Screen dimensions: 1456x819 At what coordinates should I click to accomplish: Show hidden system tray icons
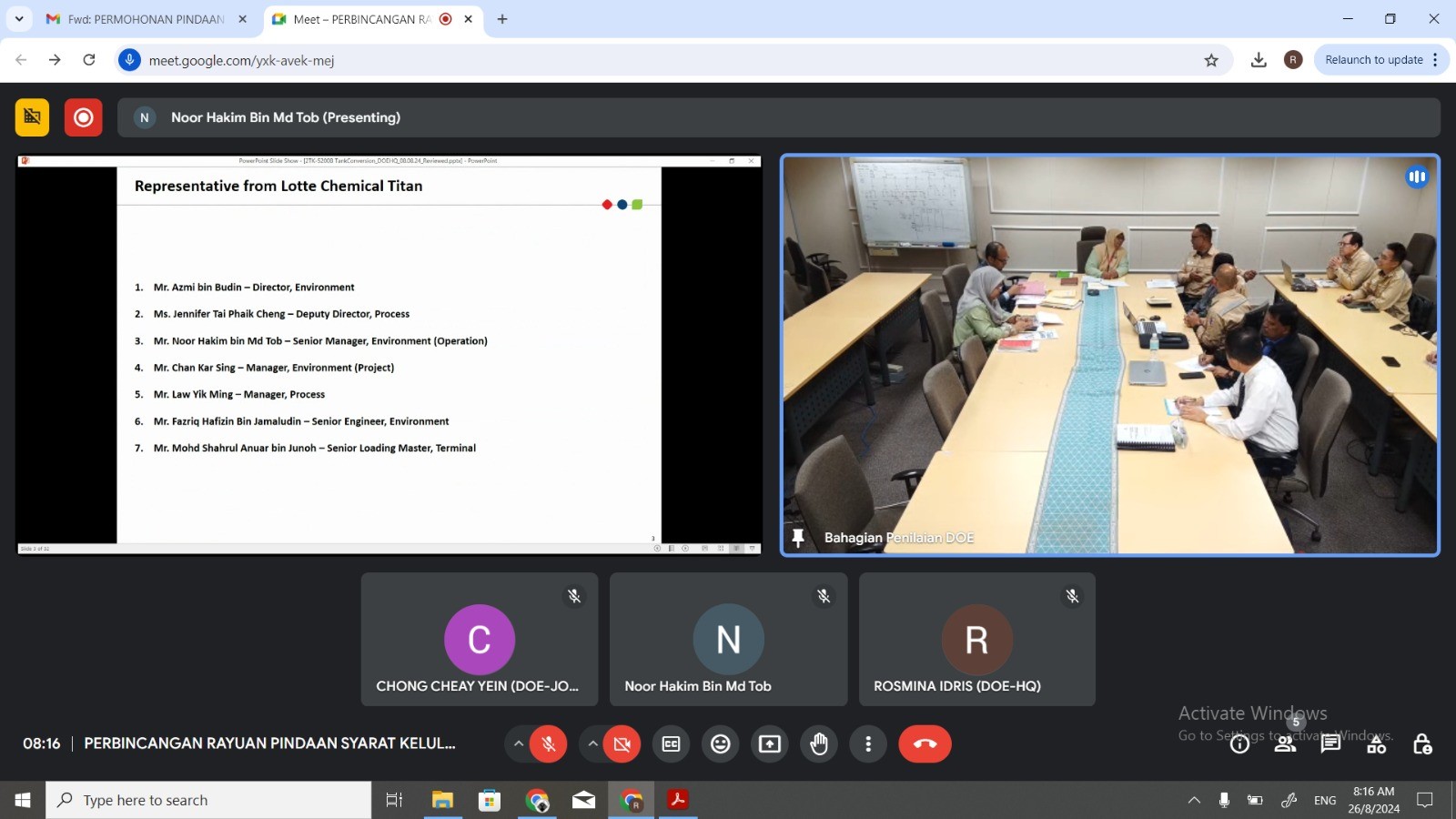pos(1194,800)
